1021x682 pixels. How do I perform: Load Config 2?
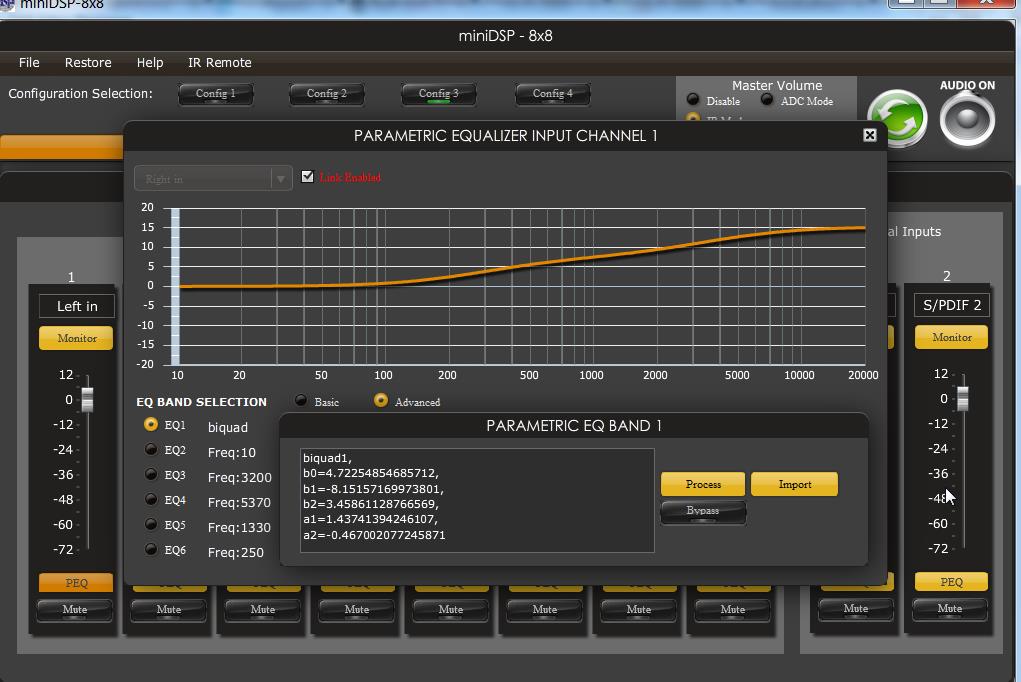click(x=327, y=94)
